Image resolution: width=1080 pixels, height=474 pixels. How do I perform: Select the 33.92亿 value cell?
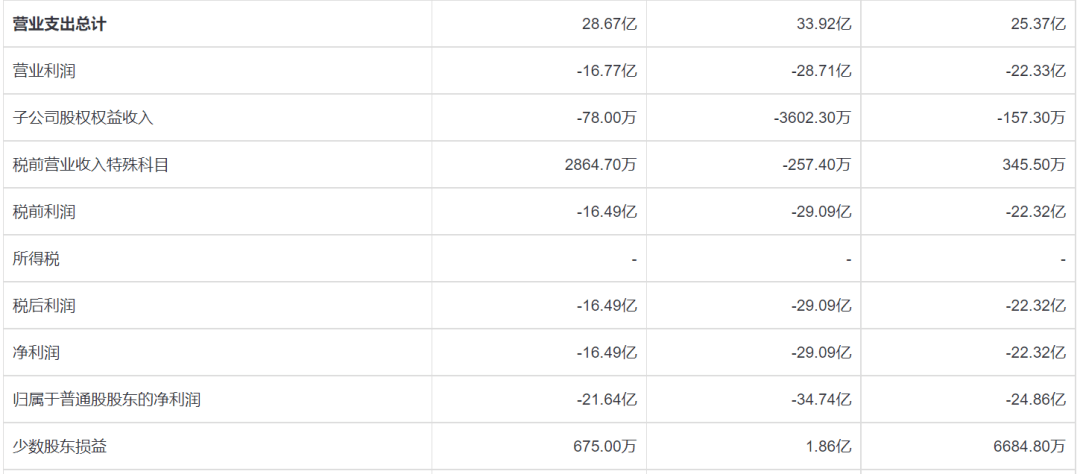click(822, 24)
